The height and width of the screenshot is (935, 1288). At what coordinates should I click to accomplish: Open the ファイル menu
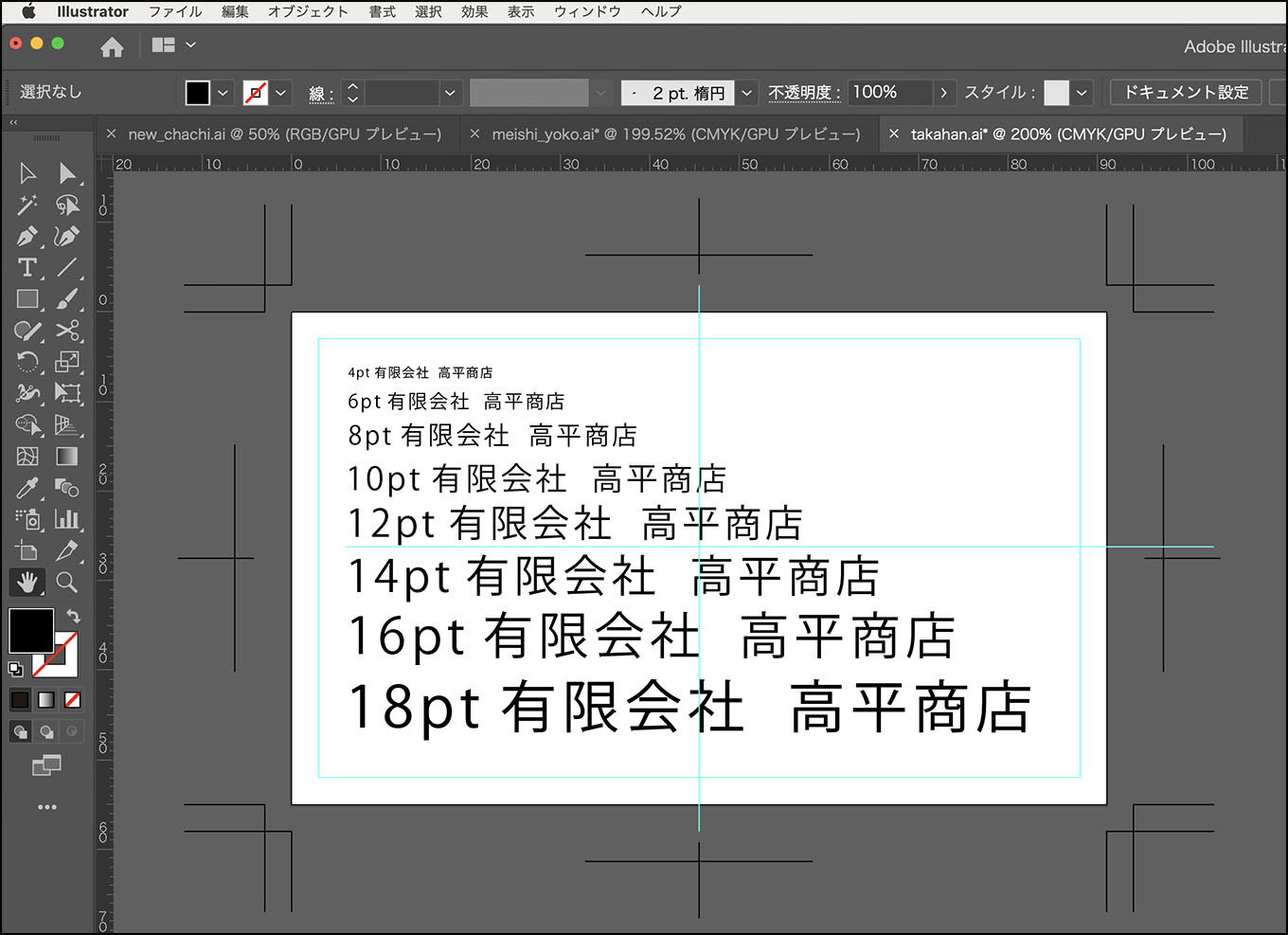175,11
